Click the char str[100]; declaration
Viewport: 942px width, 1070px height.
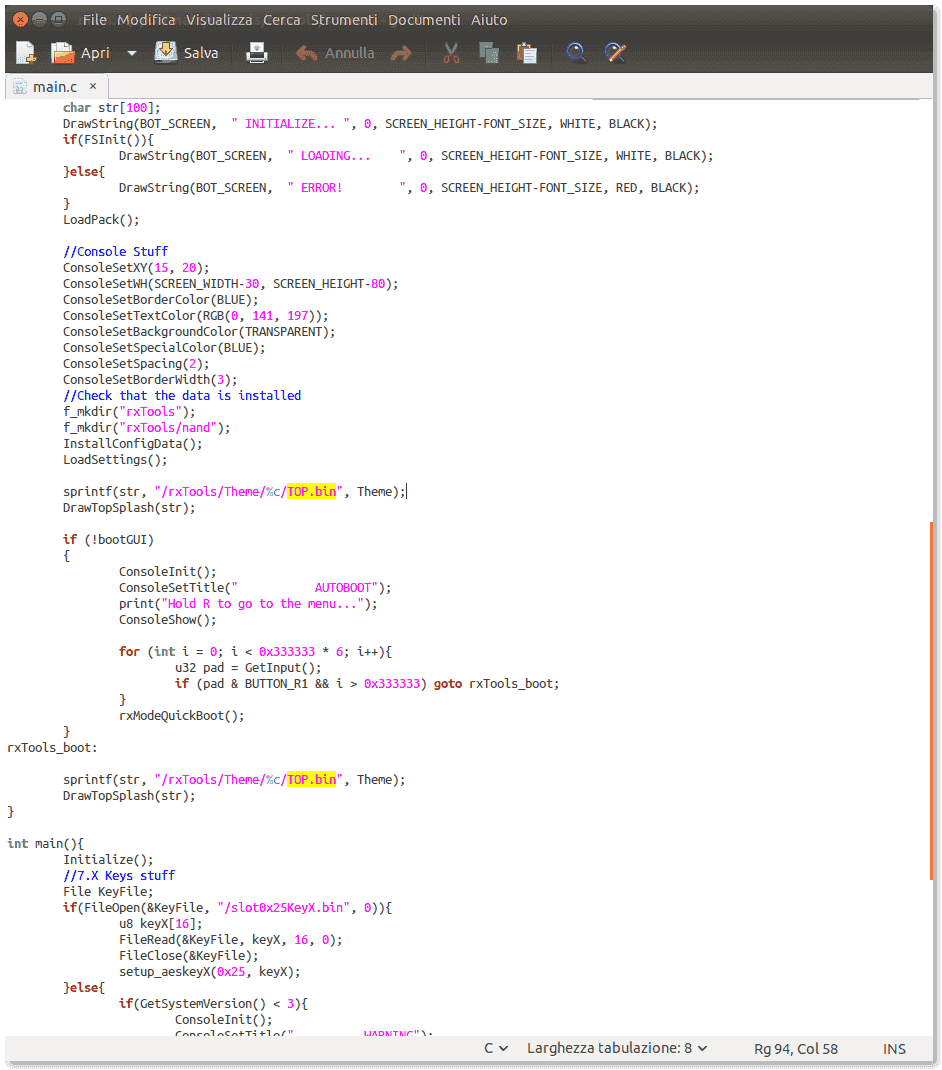[x=112, y=108]
